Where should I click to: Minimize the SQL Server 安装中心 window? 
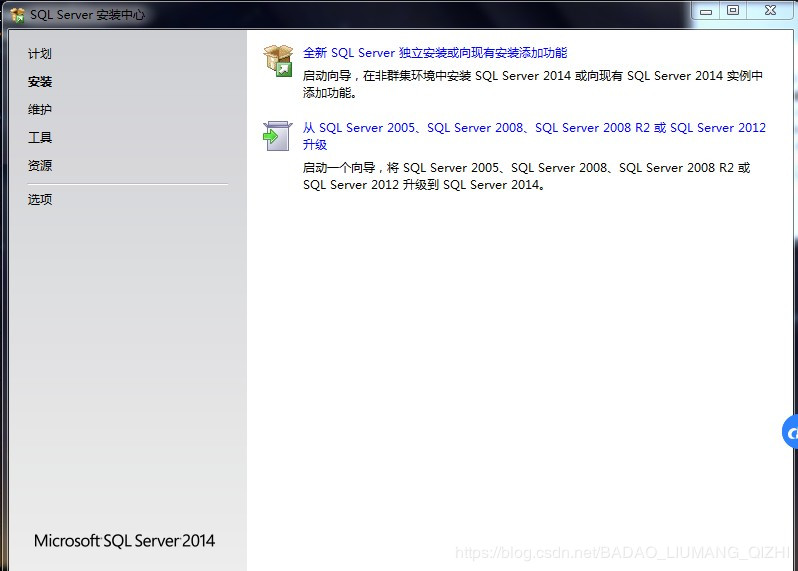point(706,11)
